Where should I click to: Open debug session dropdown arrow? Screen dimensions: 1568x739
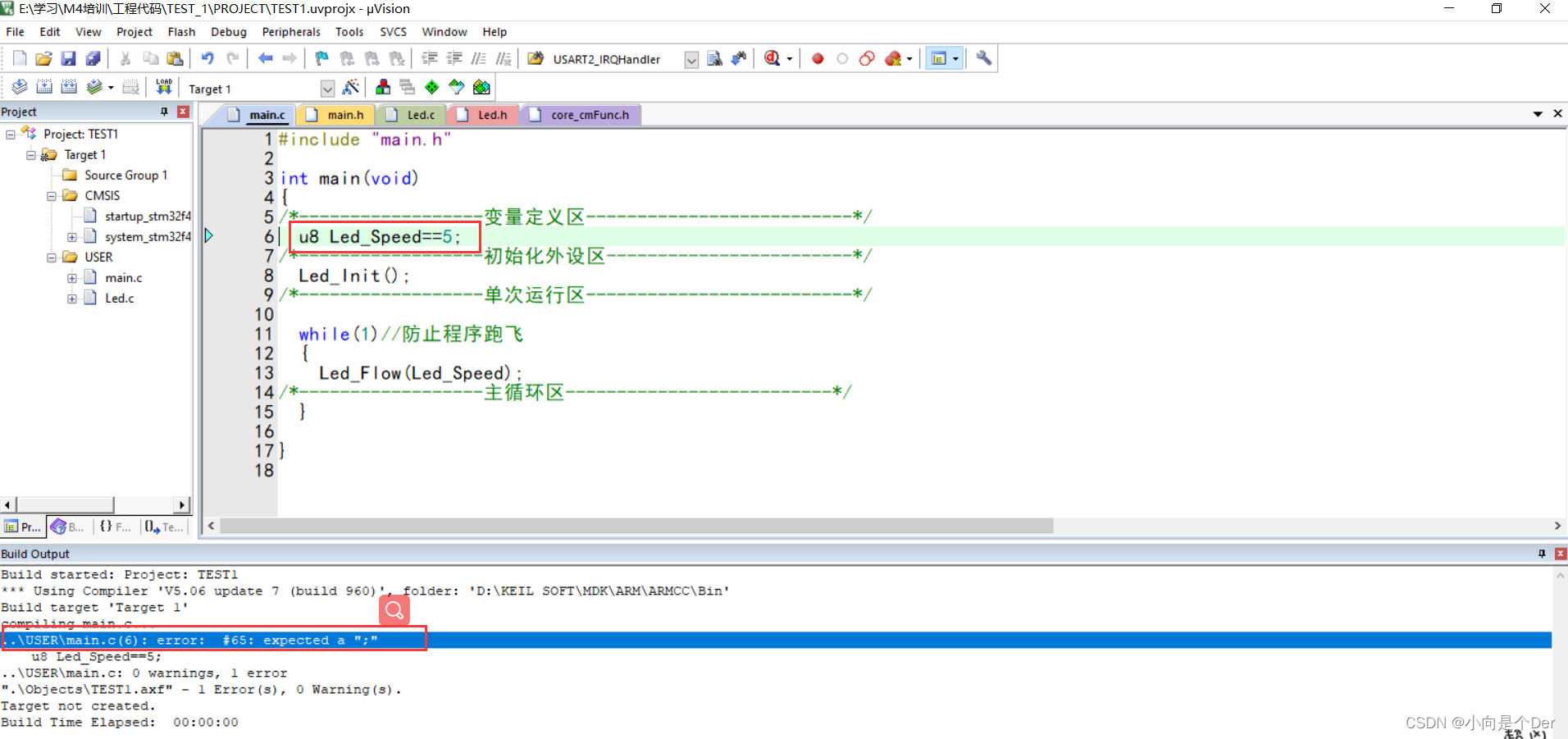pos(790,59)
